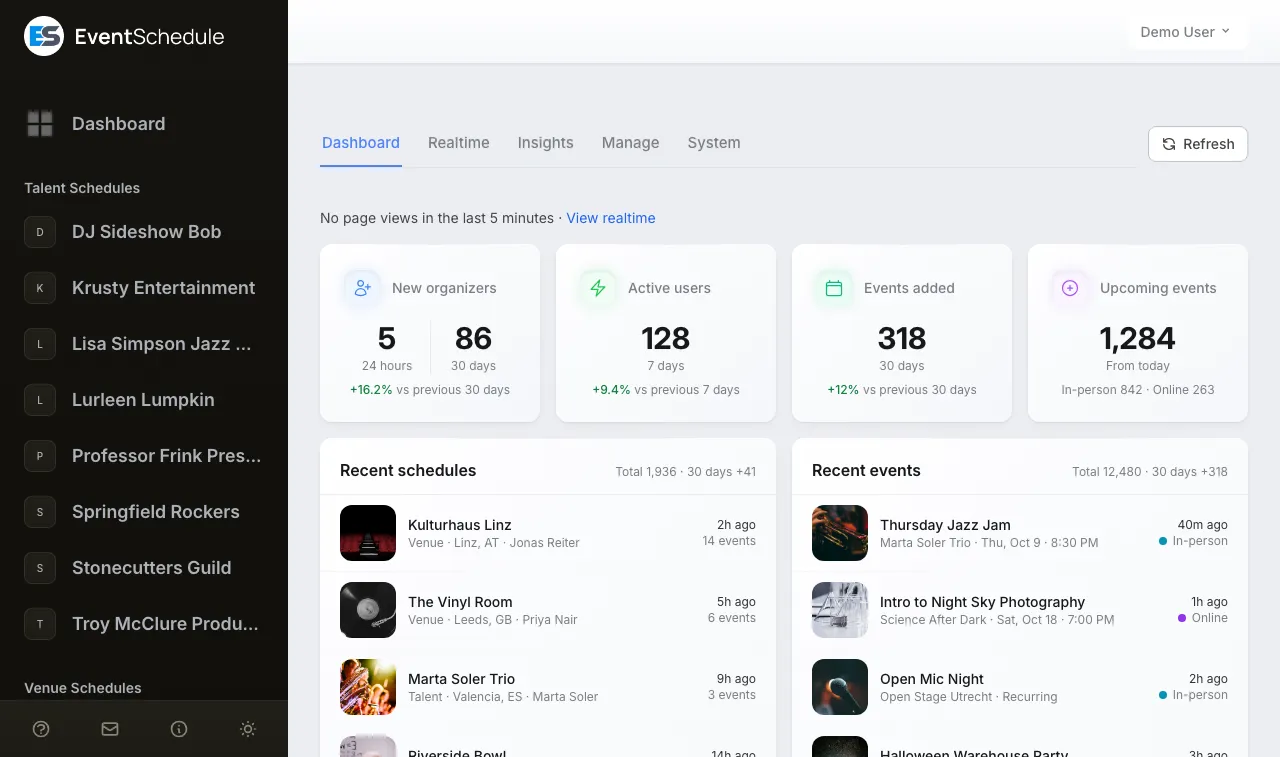Toggle the light/dark theme sun icon

coord(248,729)
